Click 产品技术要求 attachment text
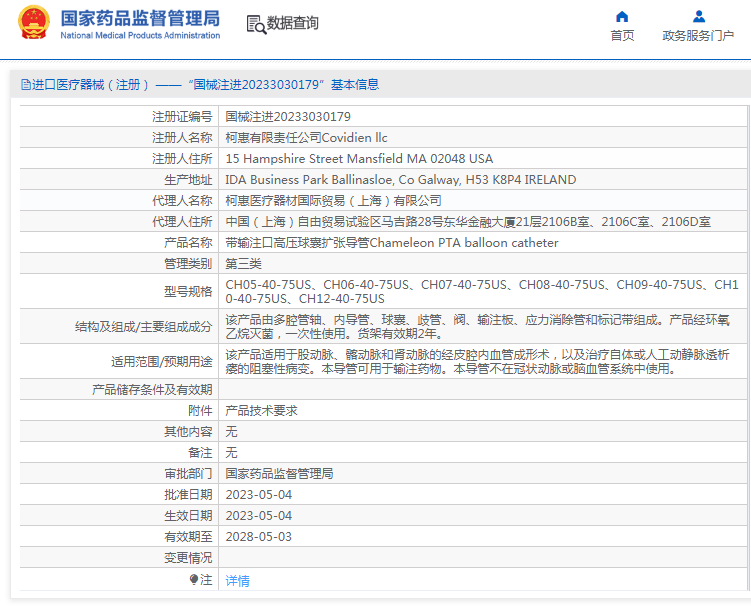This screenshot has width=751, height=606. click(262, 411)
